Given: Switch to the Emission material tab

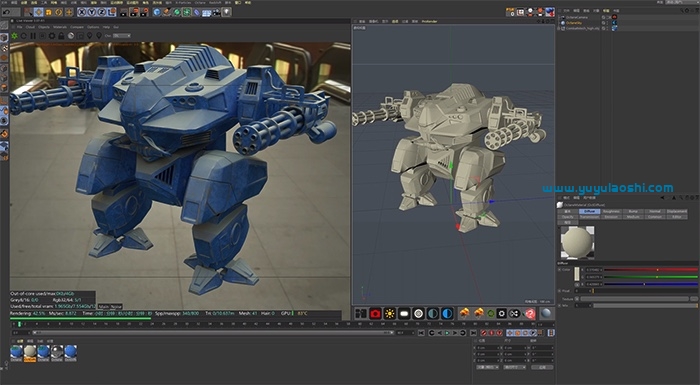Looking at the screenshot, I should click(611, 217).
